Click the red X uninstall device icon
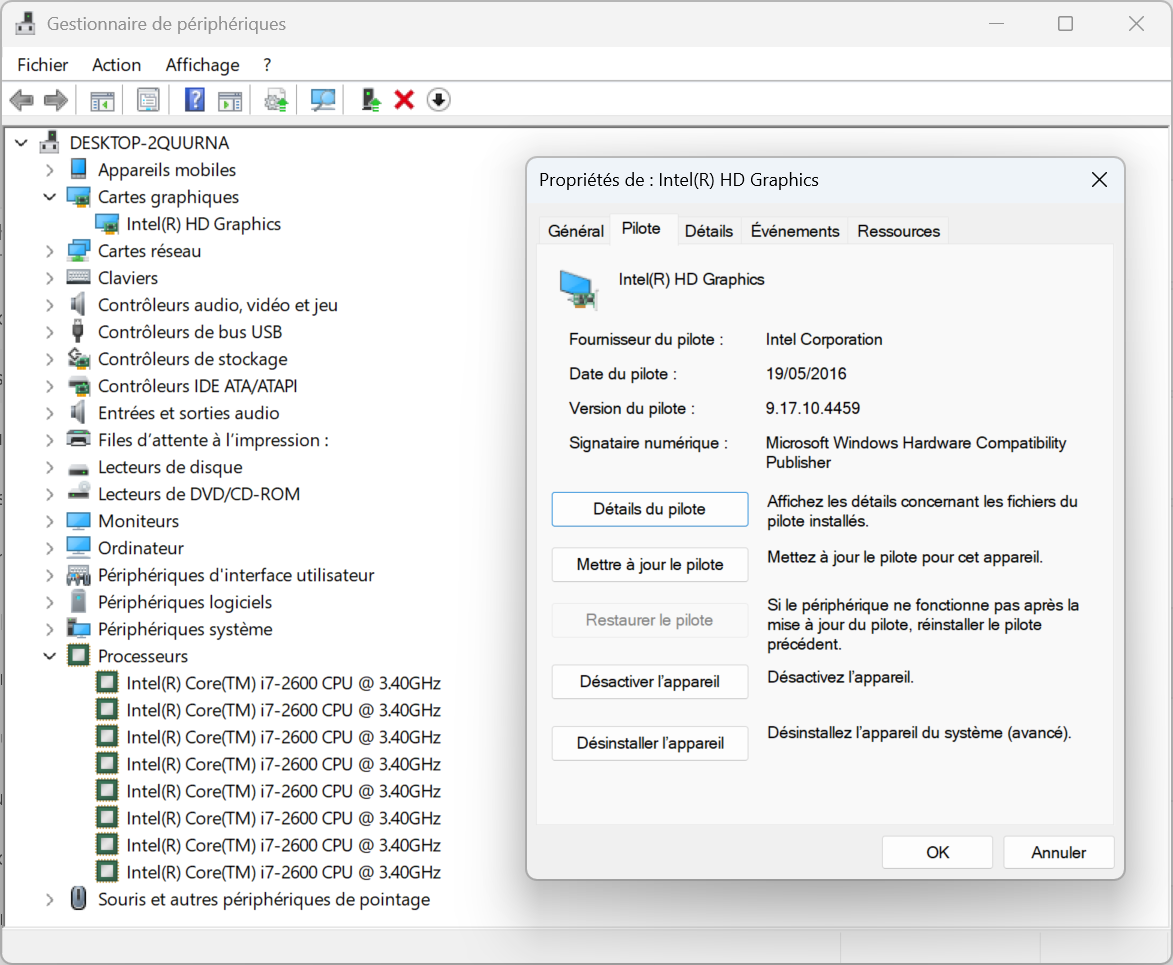Screen dimensions: 1173x965 click(x=404, y=99)
